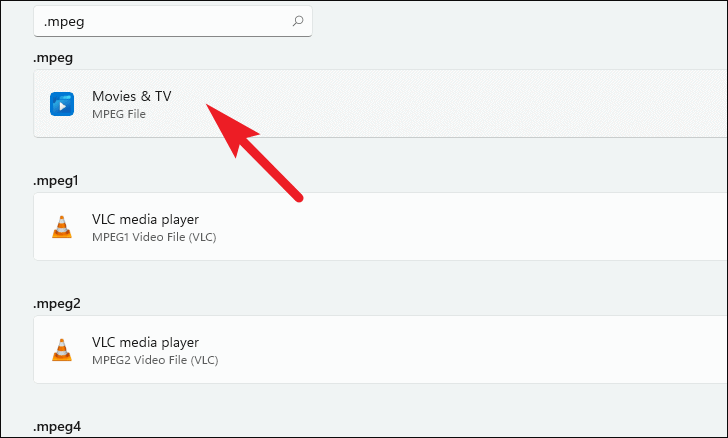
Task: Open the default app card for .mpeg
Action: tap(380, 104)
